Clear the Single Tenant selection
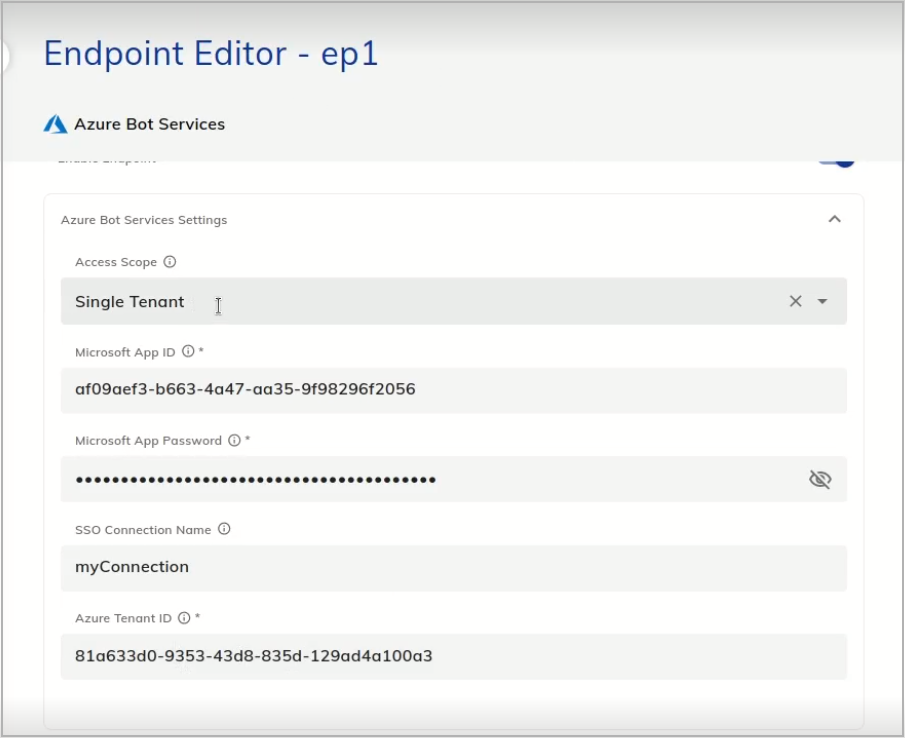The width and height of the screenshot is (905, 738). (795, 301)
